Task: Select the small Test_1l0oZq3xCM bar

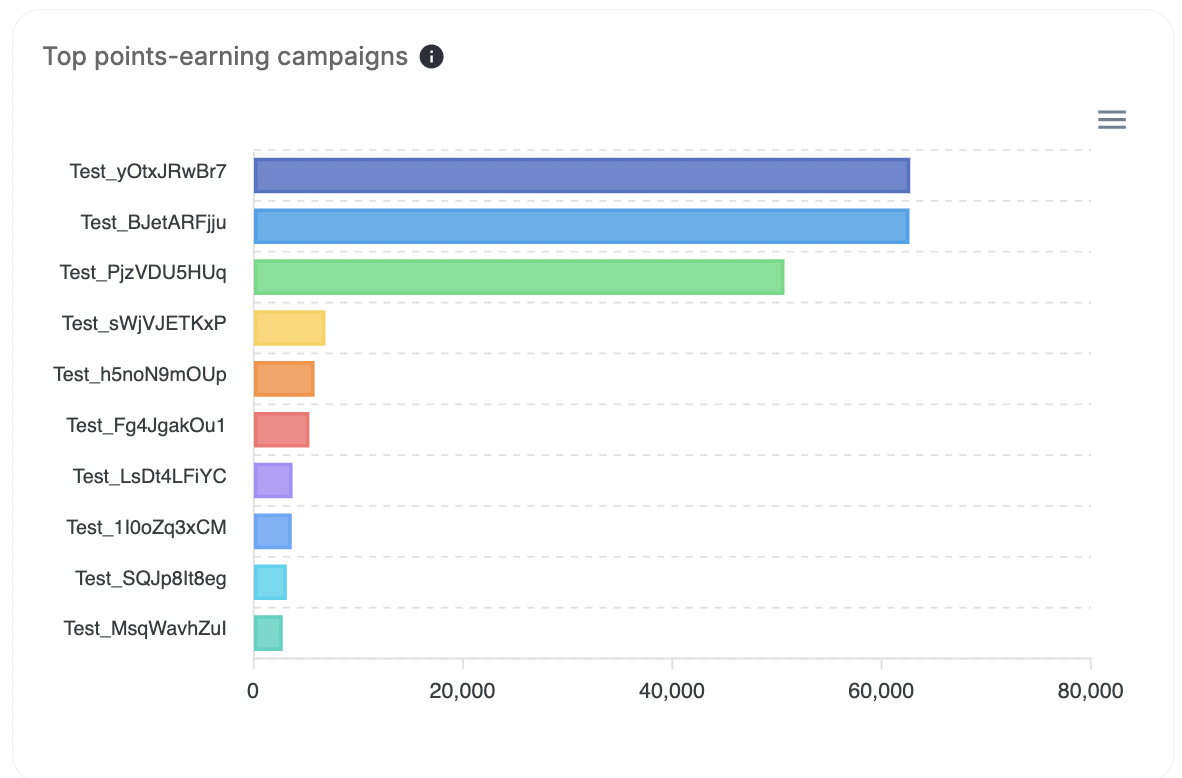Action: pyautogui.click(x=272, y=530)
